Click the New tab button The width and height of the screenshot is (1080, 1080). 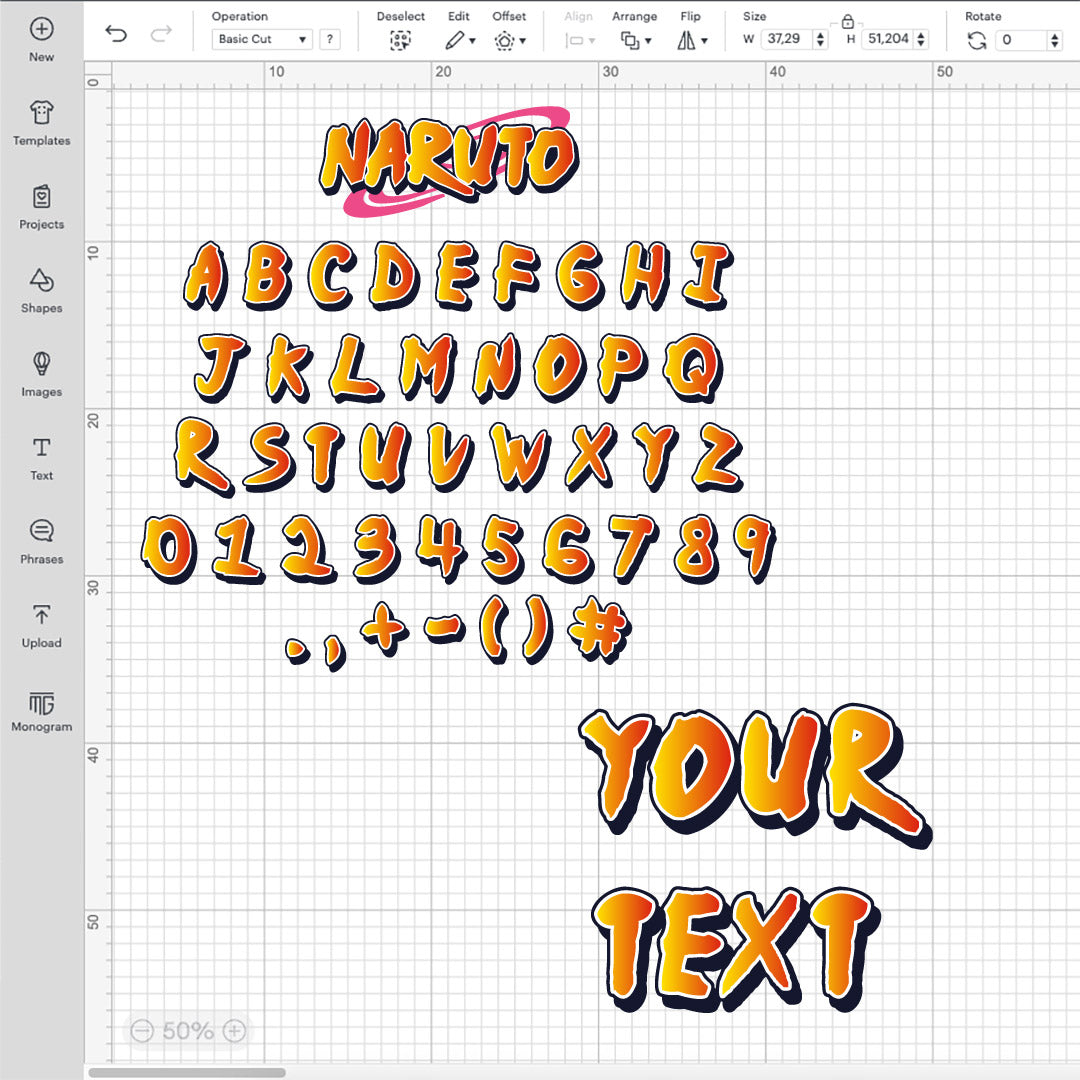click(41, 29)
